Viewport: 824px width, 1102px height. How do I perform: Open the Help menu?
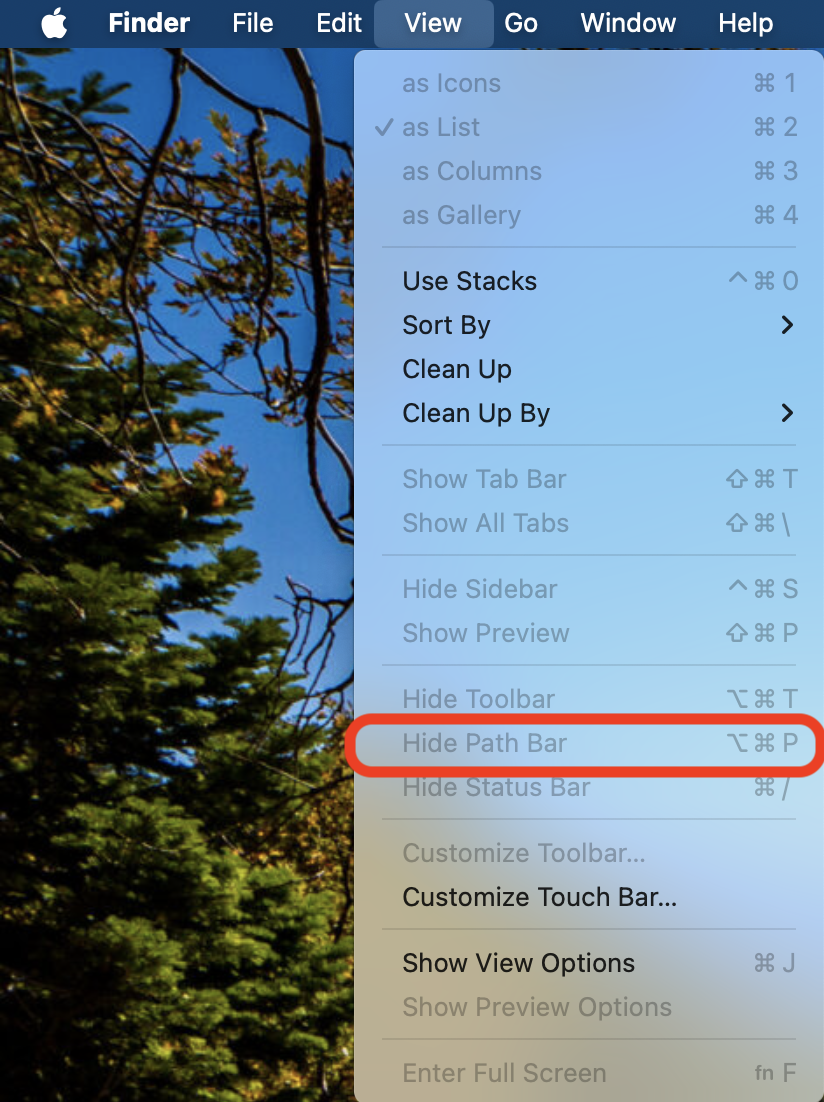pos(745,23)
